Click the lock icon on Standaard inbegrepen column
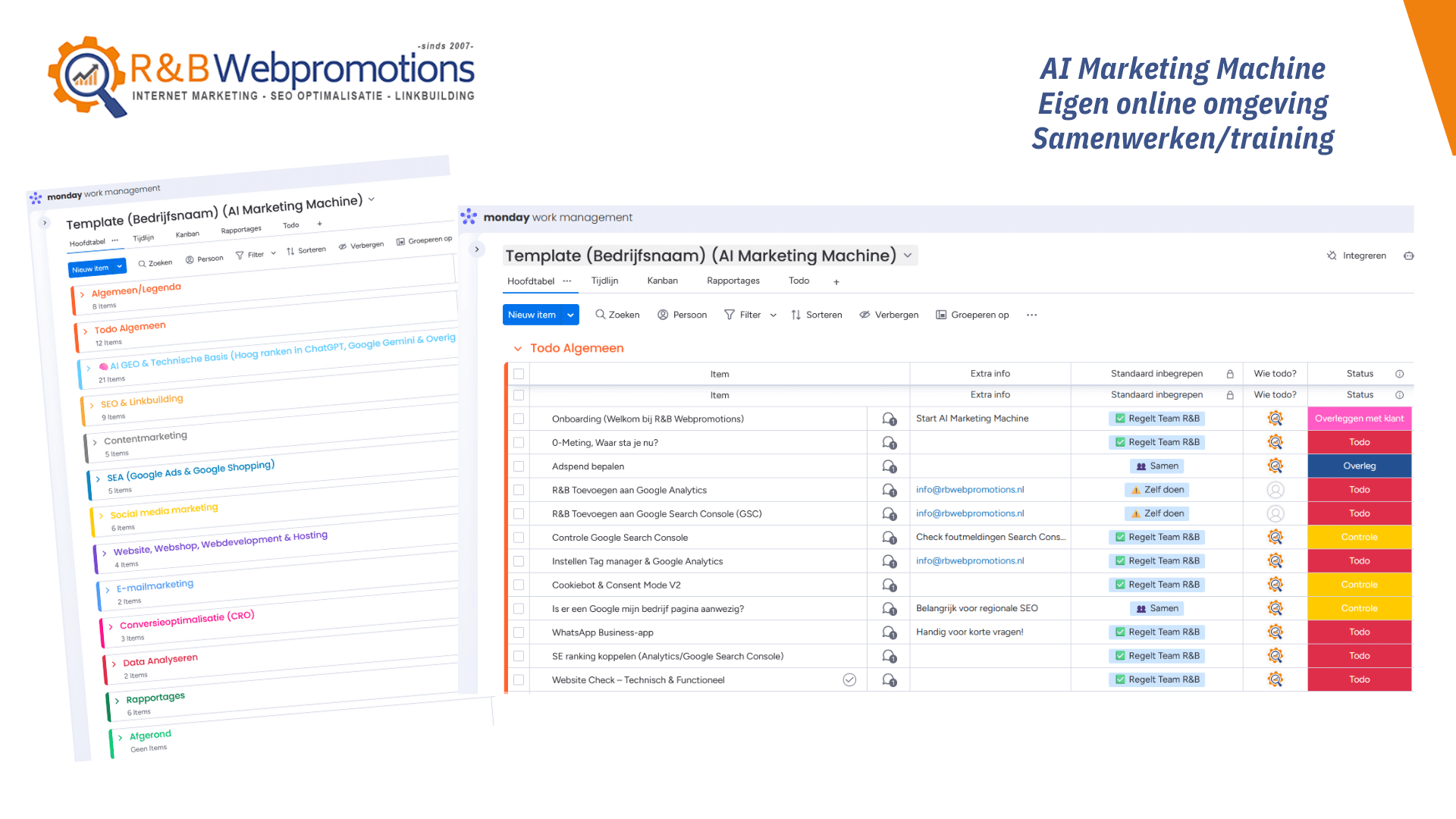 (x=1230, y=374)
